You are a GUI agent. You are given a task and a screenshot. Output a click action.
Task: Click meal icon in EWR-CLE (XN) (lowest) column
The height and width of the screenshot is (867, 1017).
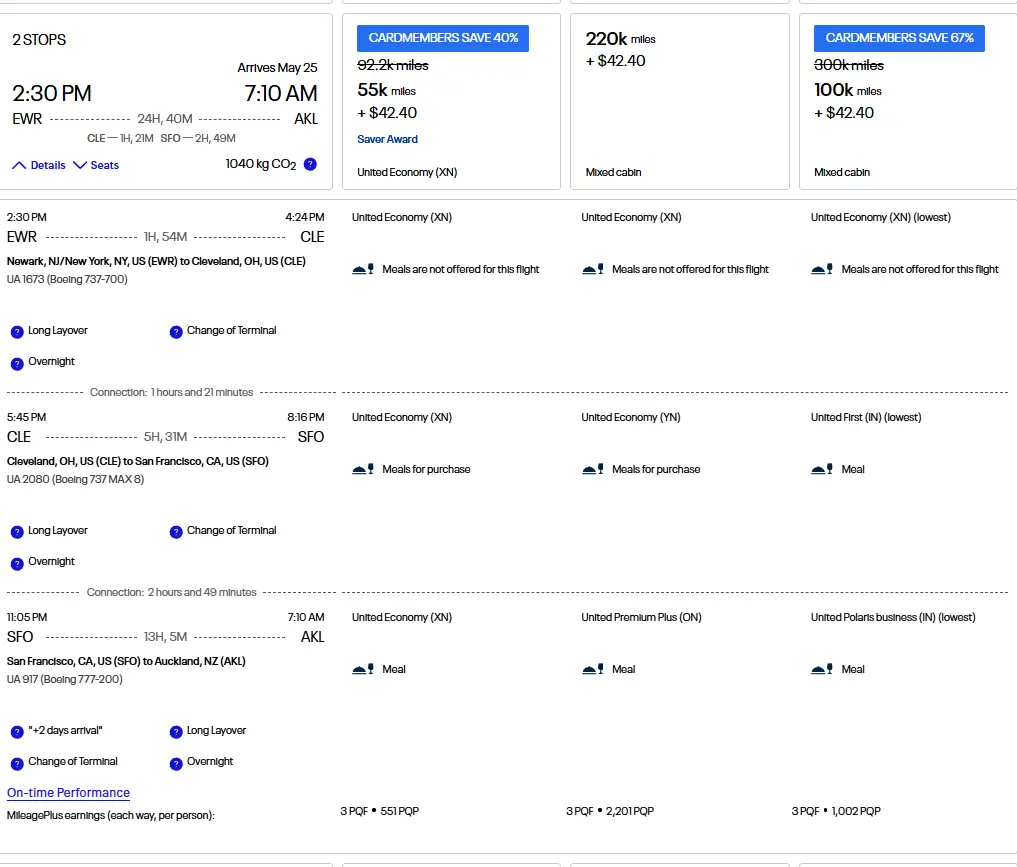[x=822, y=269]
